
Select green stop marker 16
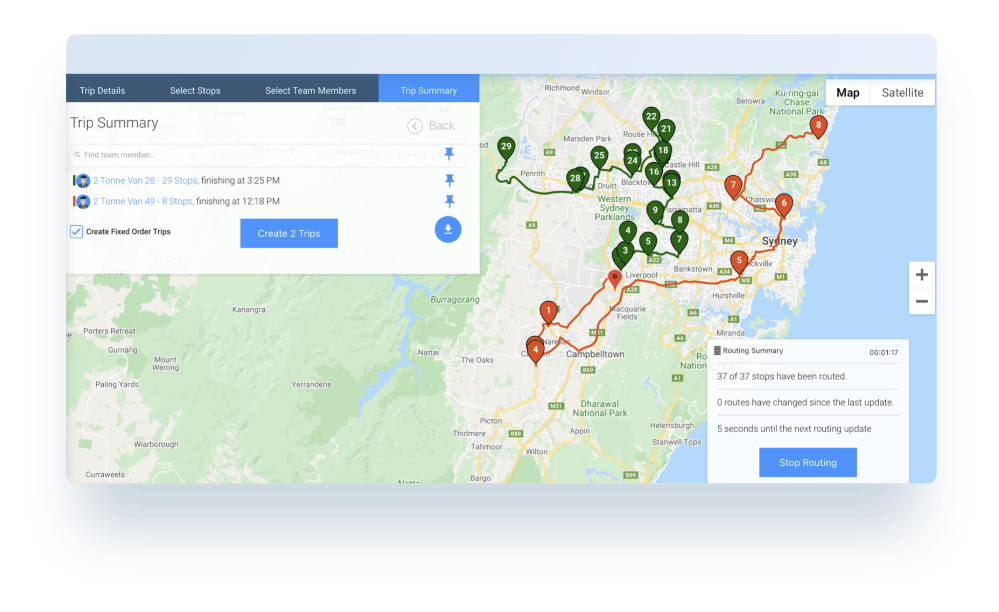pos(654,173)
